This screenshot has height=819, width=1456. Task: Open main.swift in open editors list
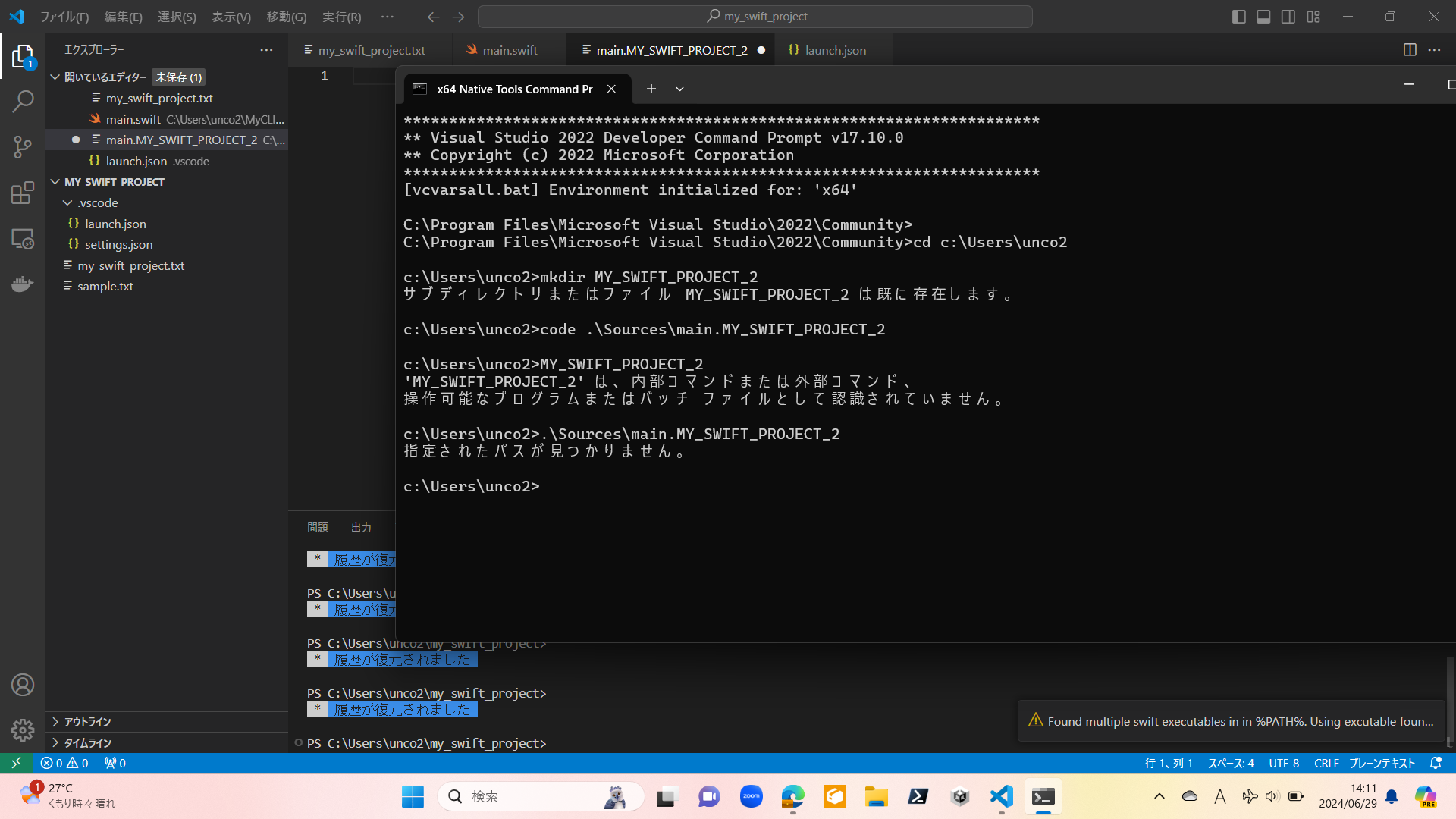tap(167, 119)
